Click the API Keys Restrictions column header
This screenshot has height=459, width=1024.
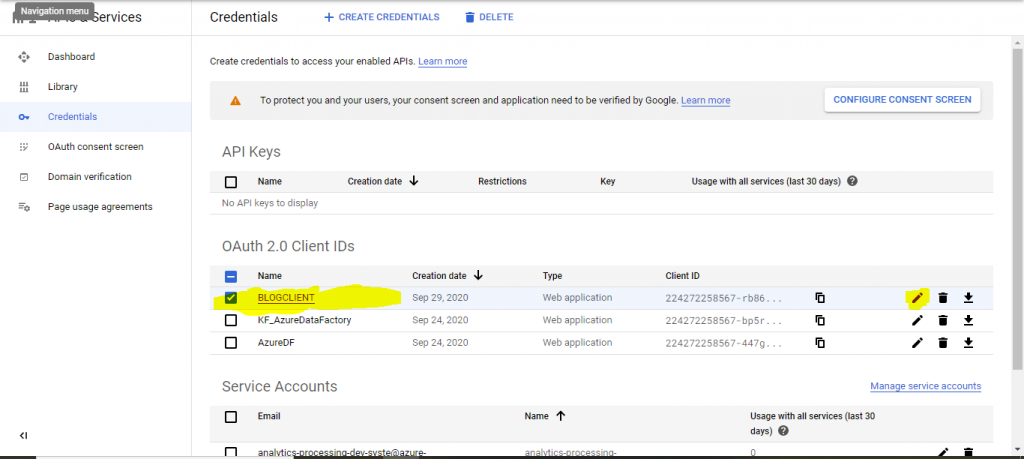502,182
